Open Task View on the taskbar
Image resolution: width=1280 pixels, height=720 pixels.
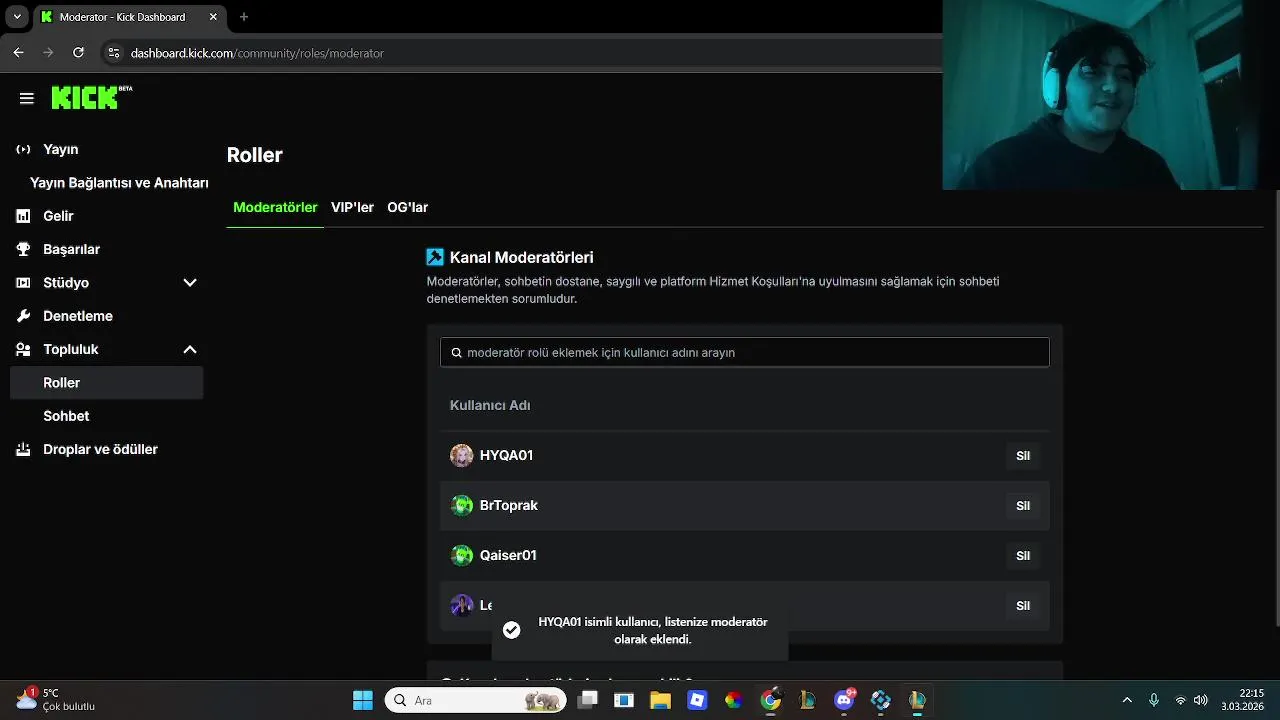pyautogui.click(x=587, y=700)
